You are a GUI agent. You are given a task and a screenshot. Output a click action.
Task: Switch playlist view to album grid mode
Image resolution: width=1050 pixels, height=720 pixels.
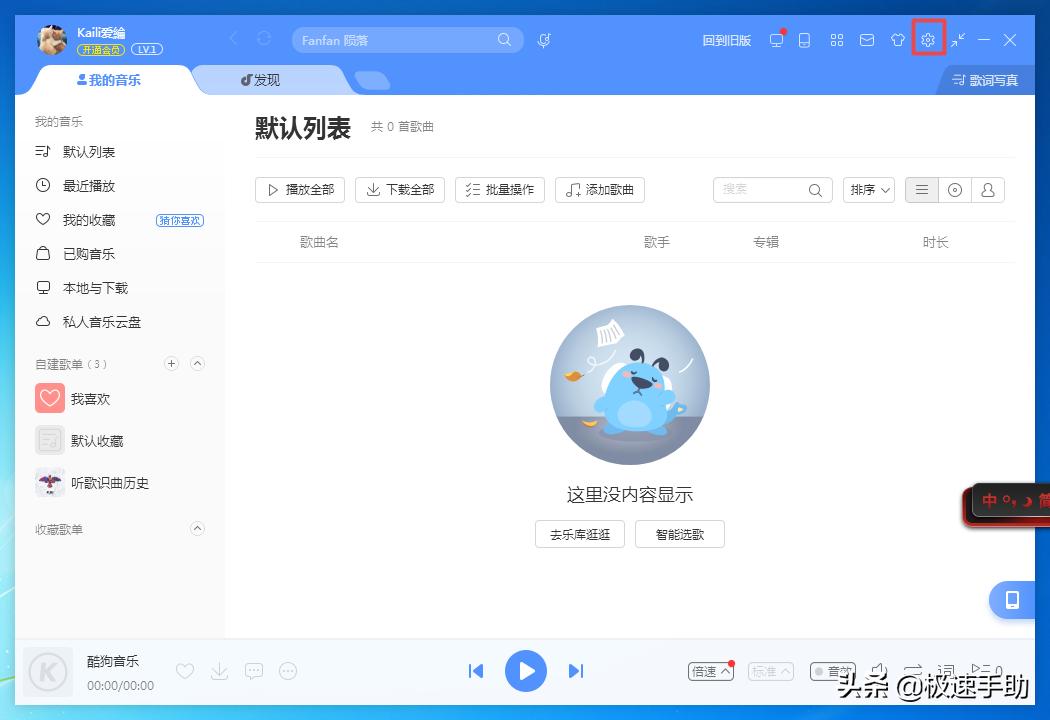pyautogui.click(x=954, y=190)
